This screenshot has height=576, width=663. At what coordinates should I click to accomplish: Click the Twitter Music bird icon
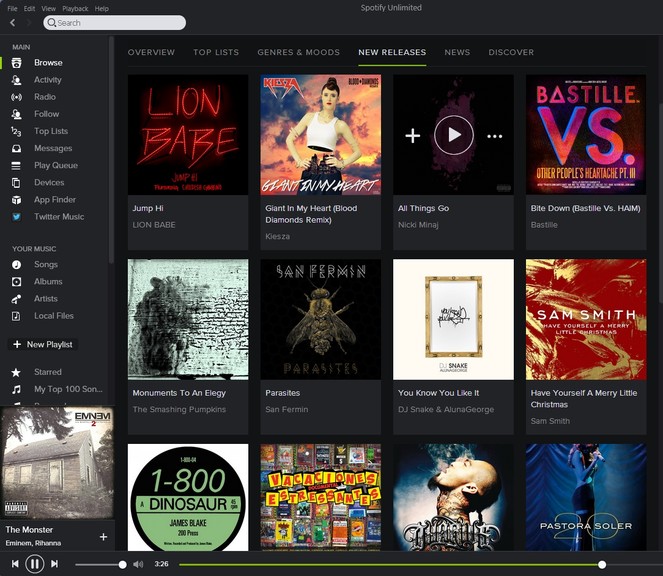point(16,217)
